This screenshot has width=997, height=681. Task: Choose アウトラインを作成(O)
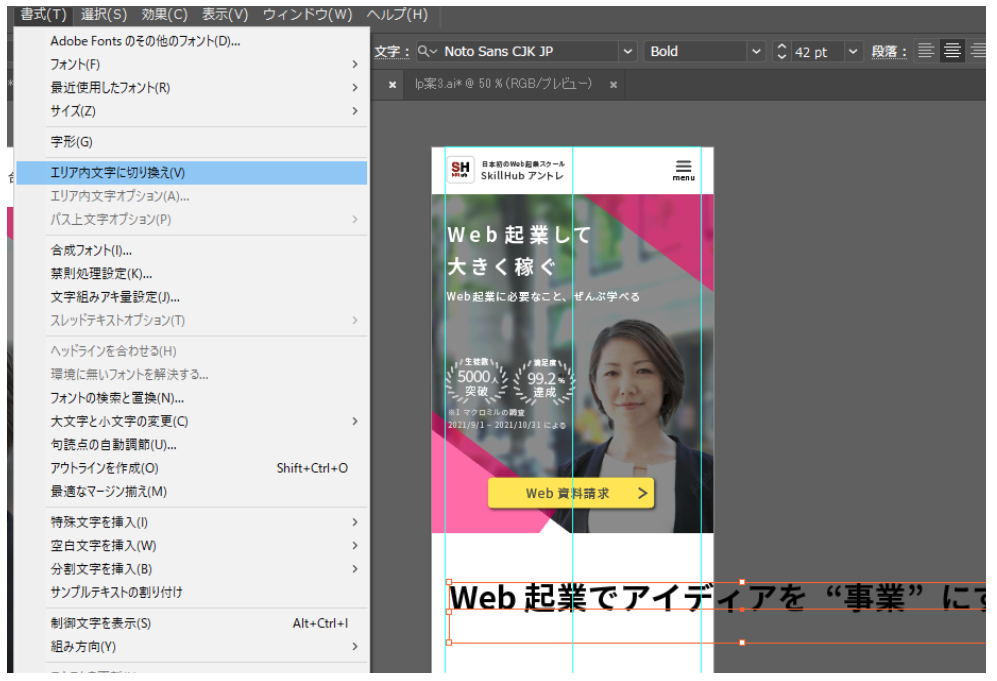[191, 469]
